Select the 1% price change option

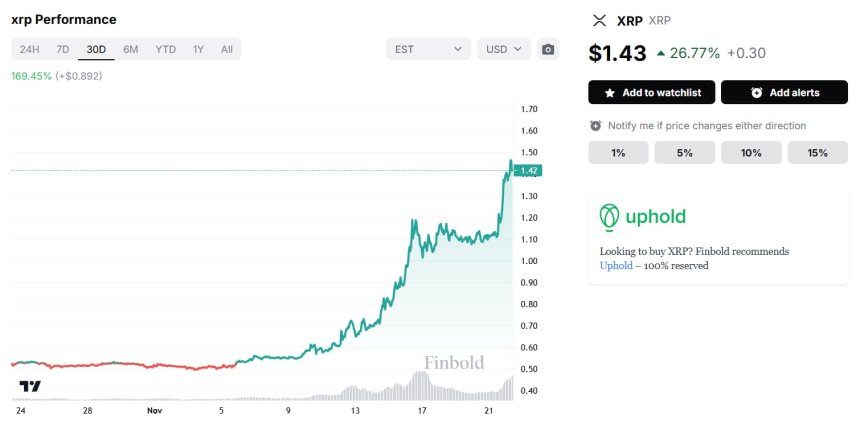pos(618,153)
